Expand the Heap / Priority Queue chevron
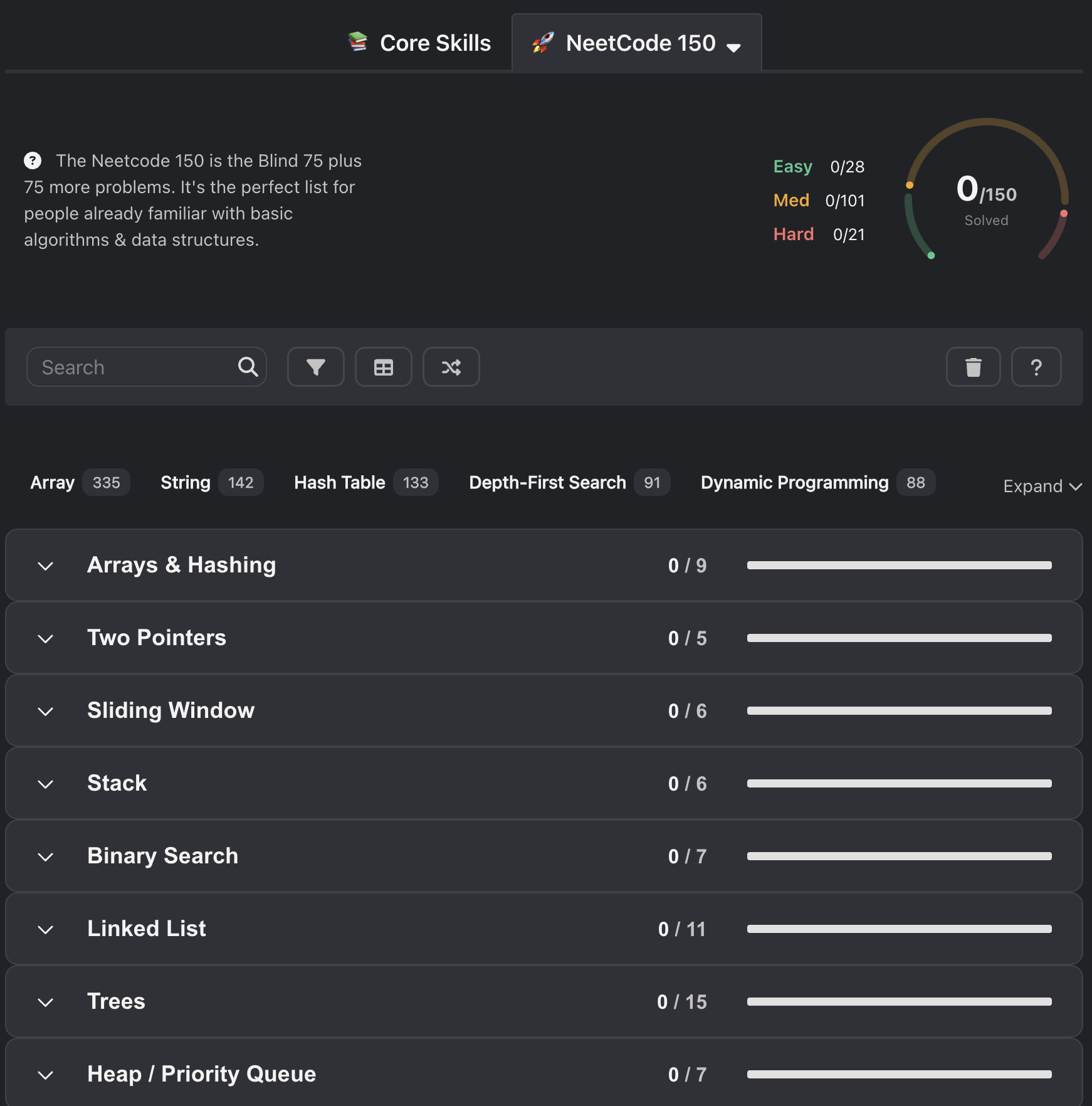 [46, 1075]
